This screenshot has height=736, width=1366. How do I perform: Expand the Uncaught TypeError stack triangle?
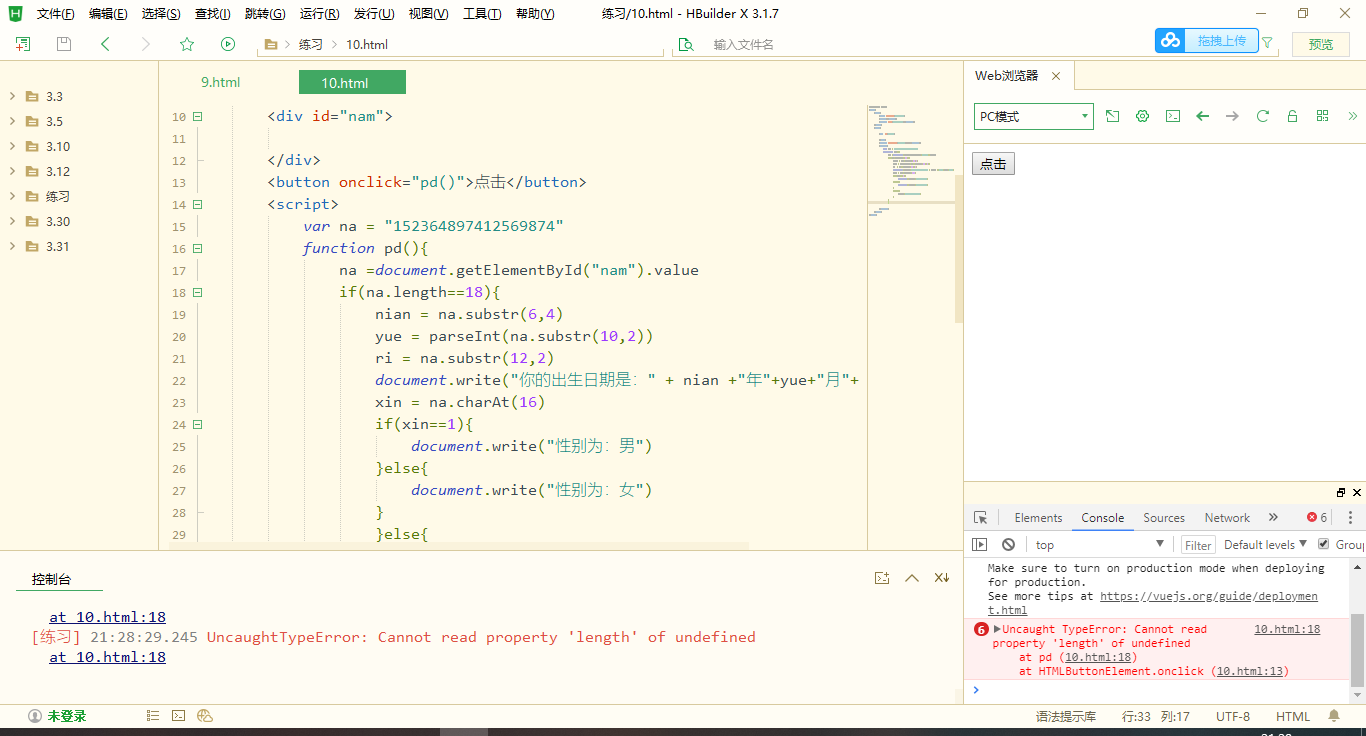pyautogui.click(x=997, y=629)
